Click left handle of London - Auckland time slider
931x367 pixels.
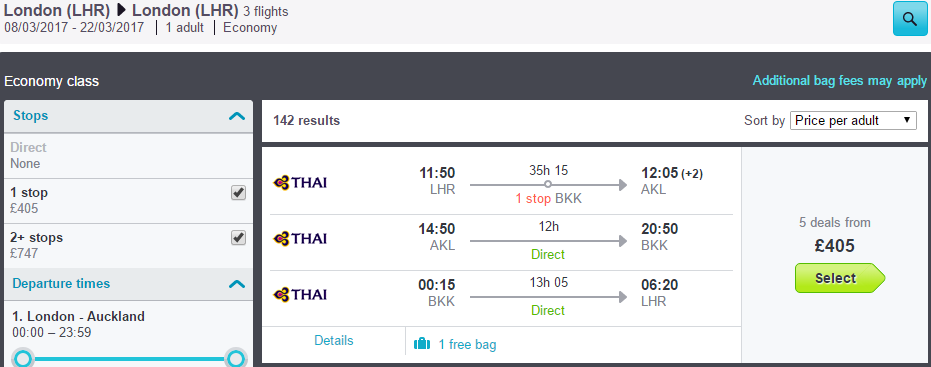[x=23, y=359]
